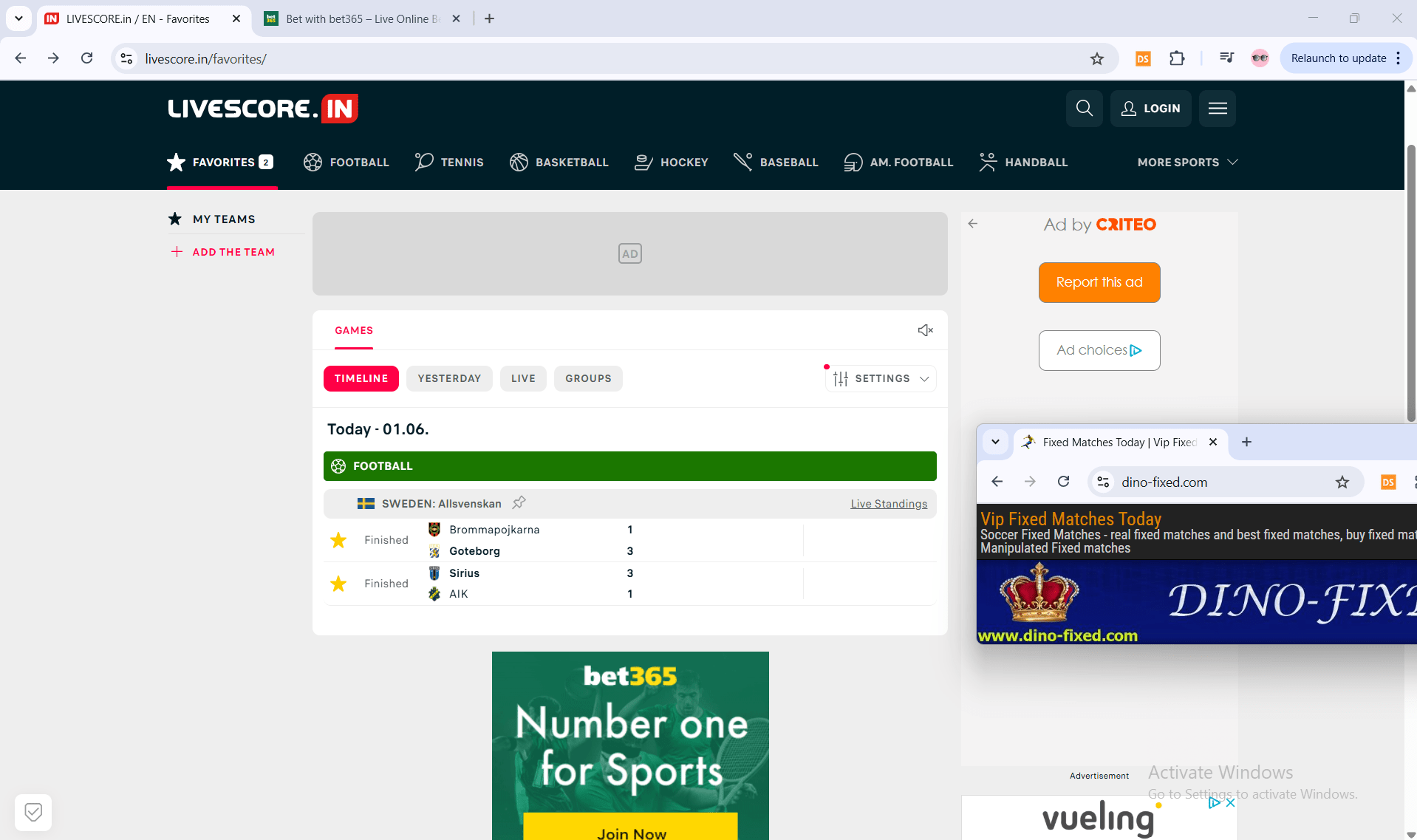This screenshot has width=1417, height=840.
Task: Open Live Standings link
Action: point(889,504)
